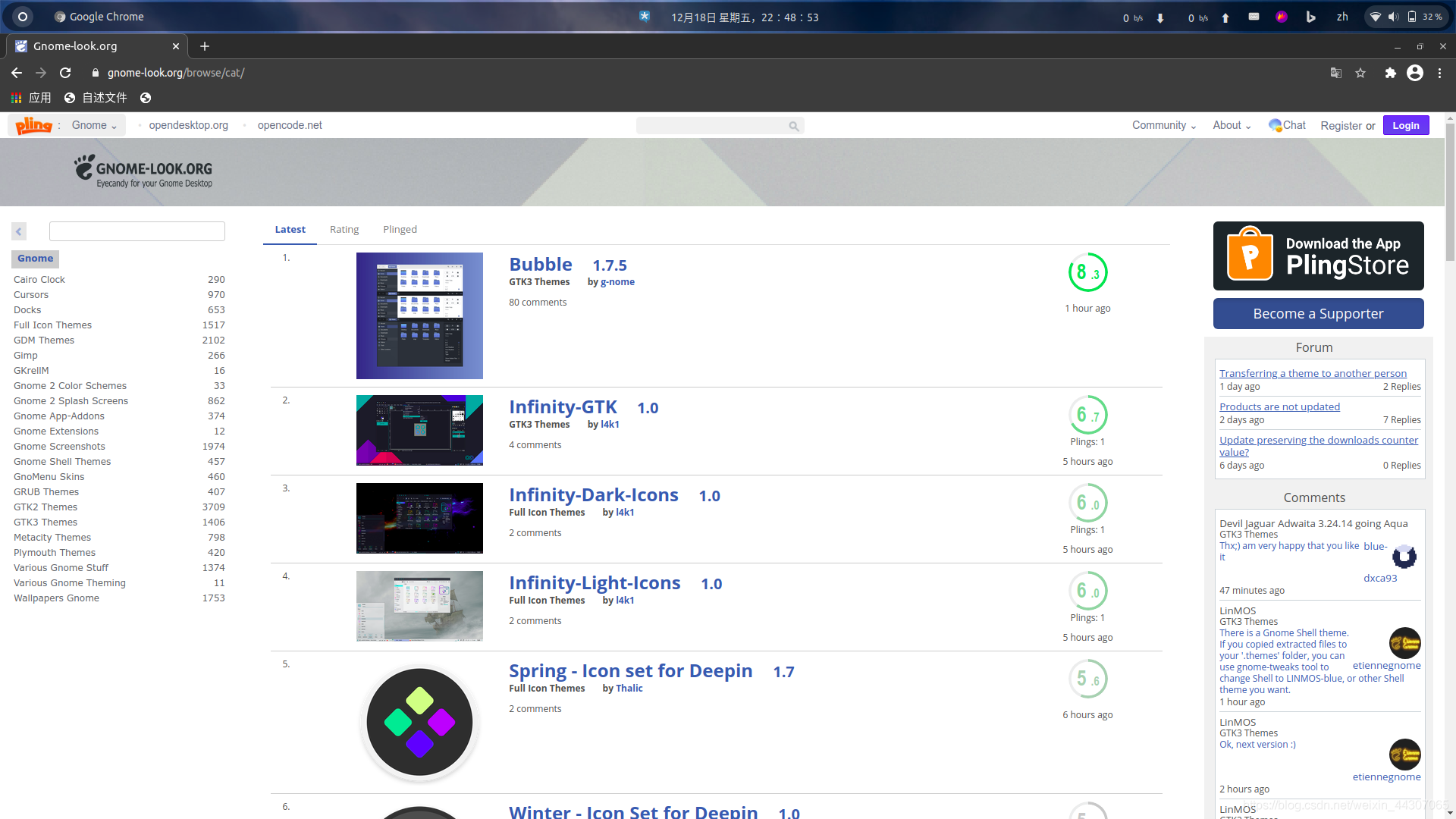
Task: Open Spring - Icon set for Deepin
Action: pos(631,671)
